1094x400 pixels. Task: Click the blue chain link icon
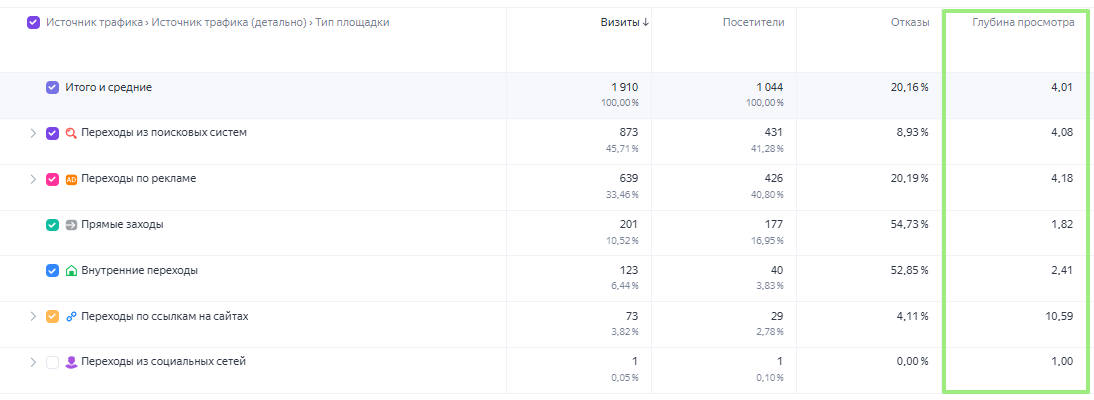pos(71,317)
